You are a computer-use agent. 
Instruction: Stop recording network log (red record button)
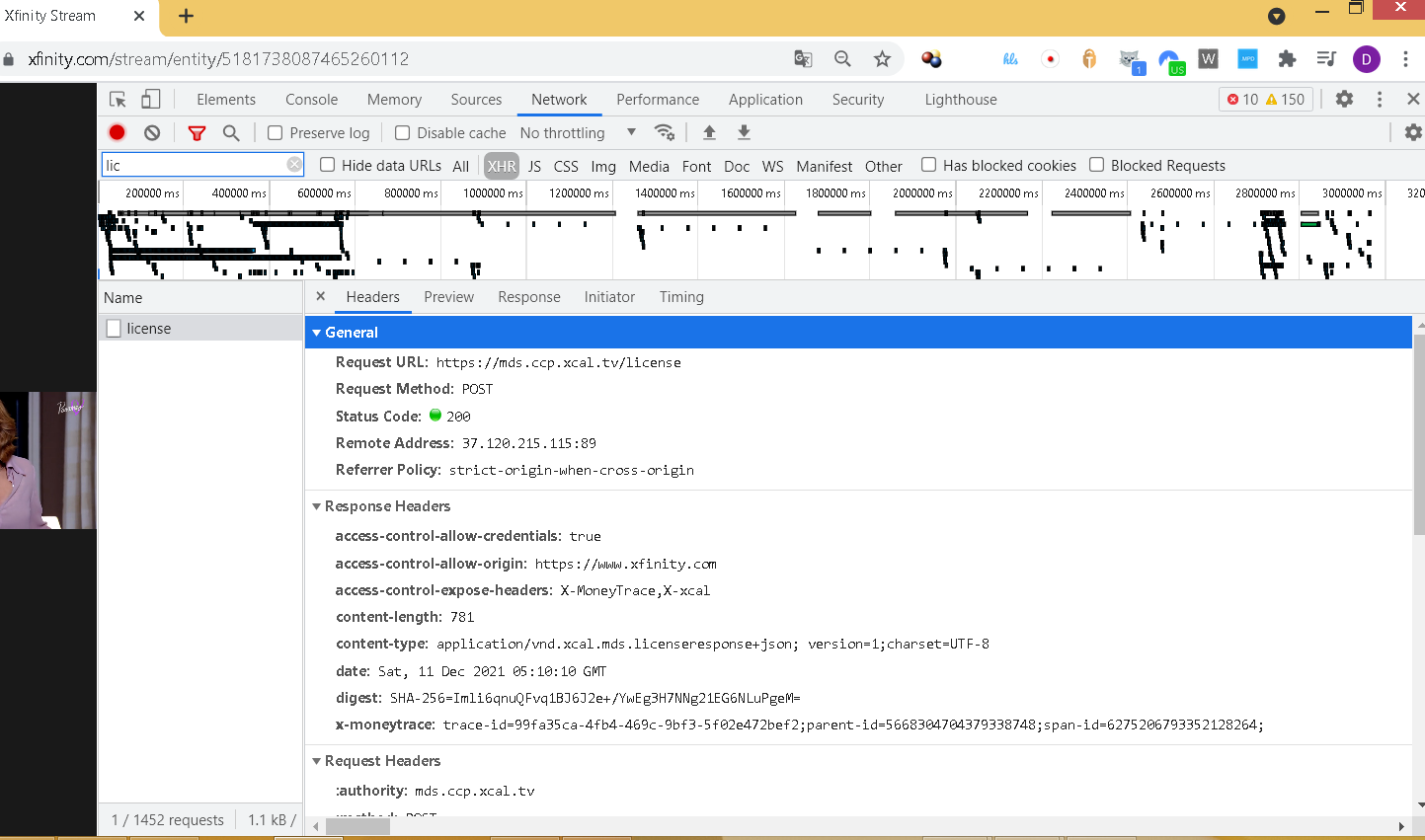[117, 131]
